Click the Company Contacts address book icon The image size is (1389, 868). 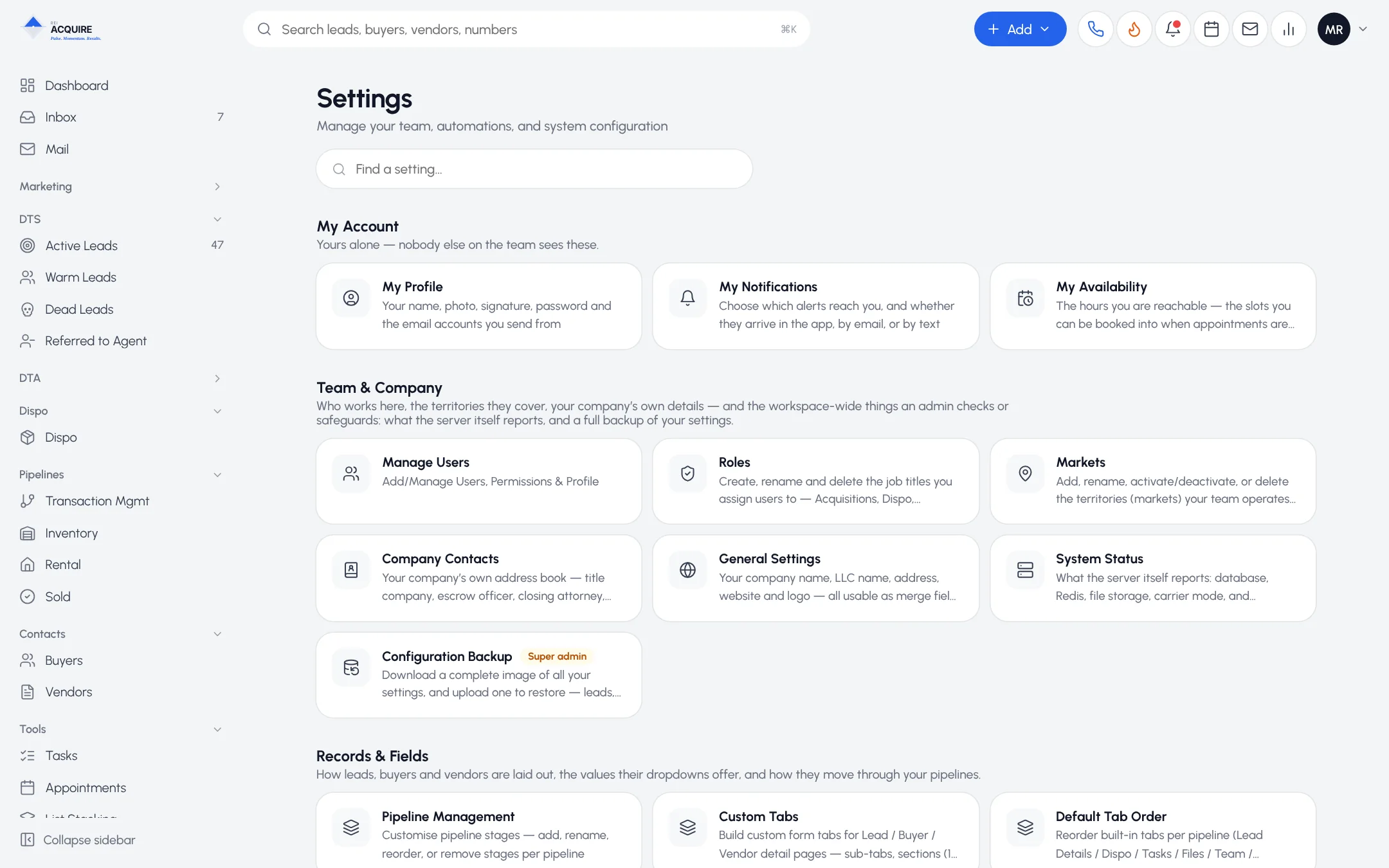tap(351, 570)
